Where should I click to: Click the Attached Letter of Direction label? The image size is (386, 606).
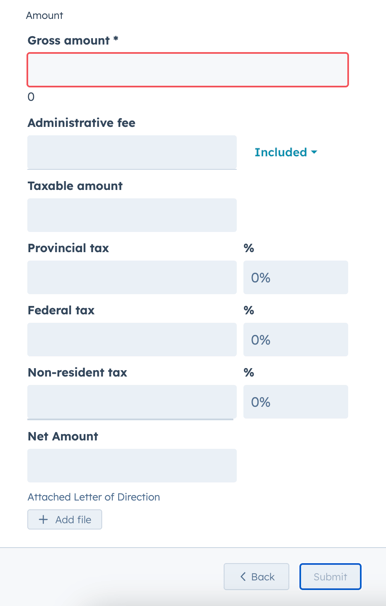(94, 497)
